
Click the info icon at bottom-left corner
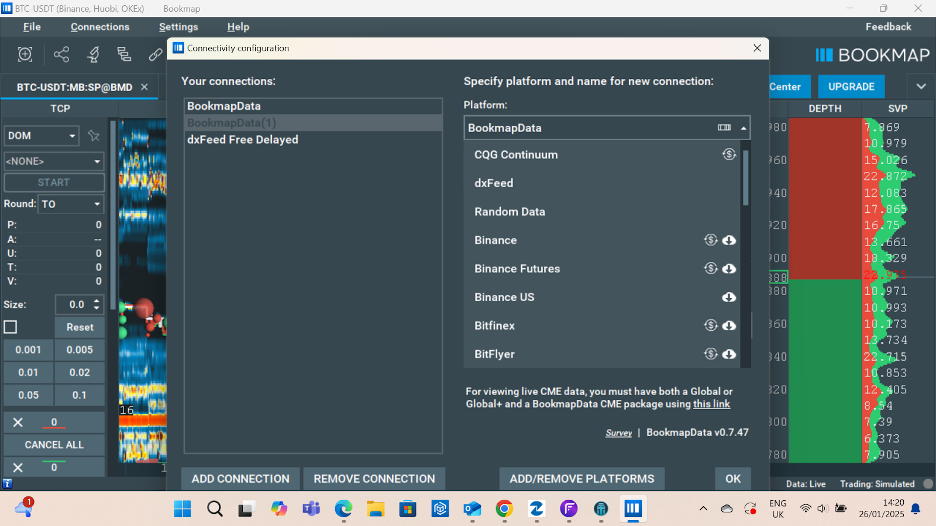(7, 484)
